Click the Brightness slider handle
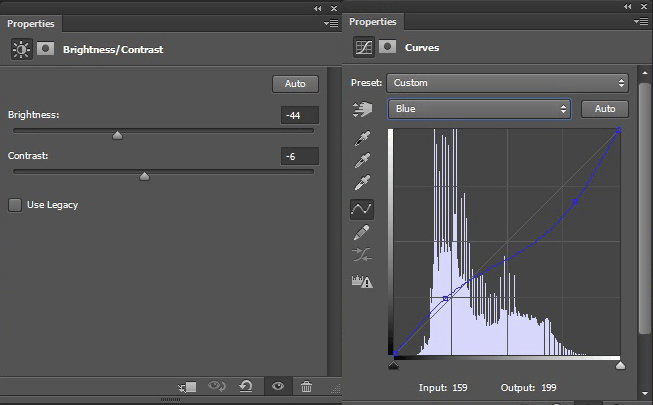Image resolution: width=653 pixels, height=405 pixels. coord(117,135)
